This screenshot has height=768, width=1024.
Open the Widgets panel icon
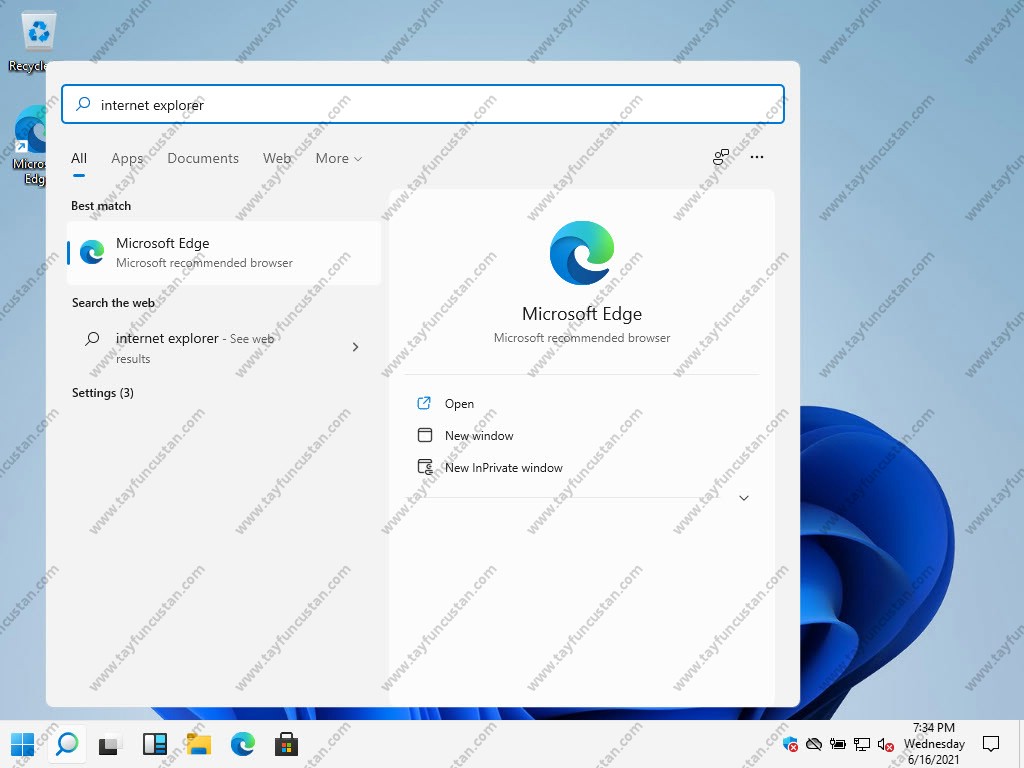point(155,744)
